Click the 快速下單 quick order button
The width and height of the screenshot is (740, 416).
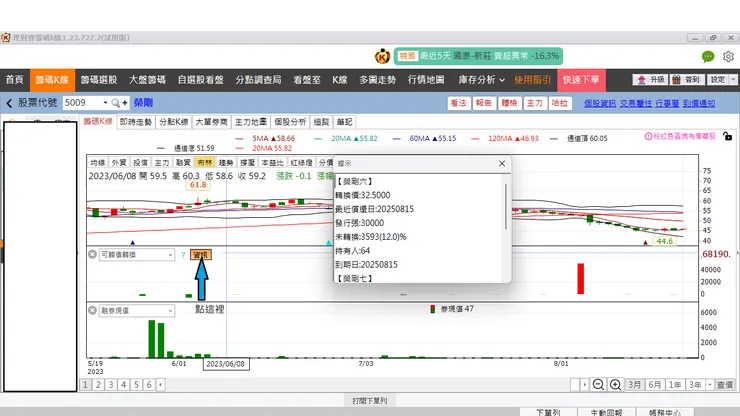[581, 80]
